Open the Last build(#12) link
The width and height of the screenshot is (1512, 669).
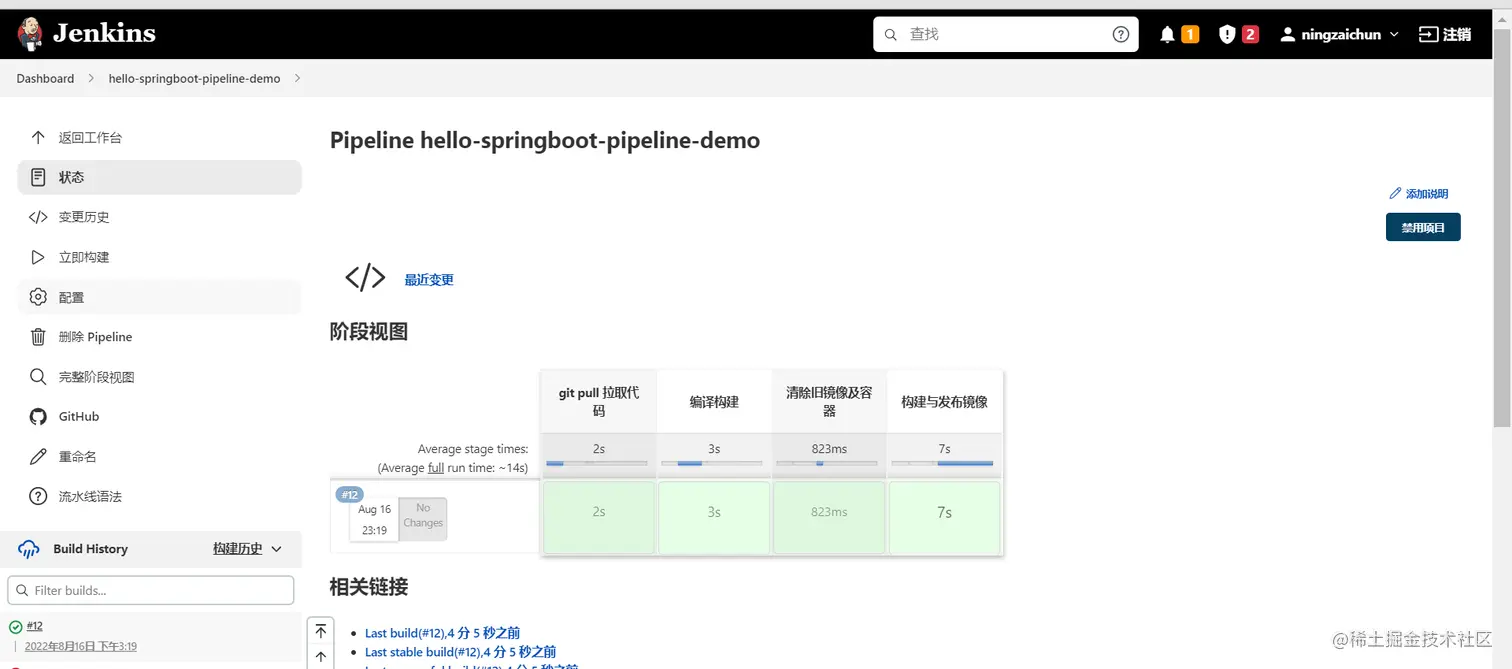442,633
